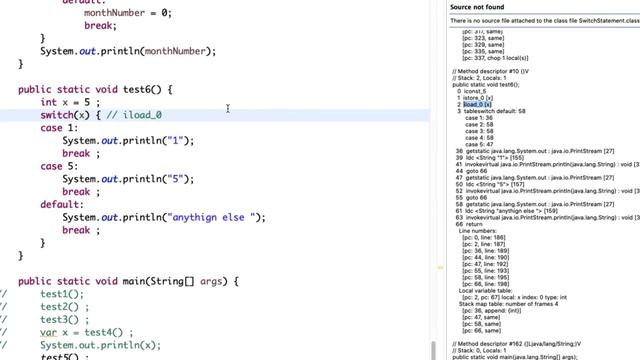Screen dimensions: 640x360
Task: Click the commented 'test1();' call
Action: pos(62,294)
